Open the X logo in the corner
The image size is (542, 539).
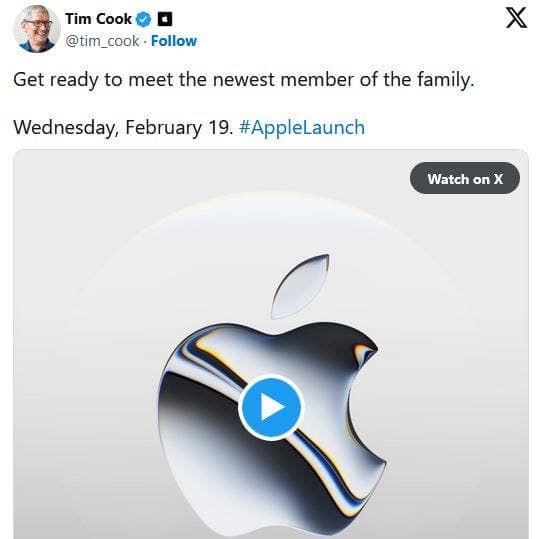coord(516,18)
